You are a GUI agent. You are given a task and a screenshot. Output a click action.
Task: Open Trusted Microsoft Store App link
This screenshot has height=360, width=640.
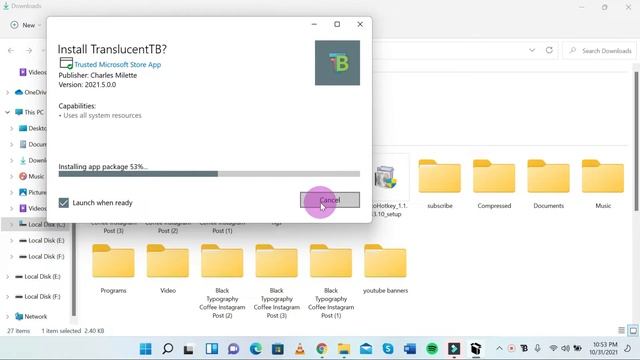point(118,64)
